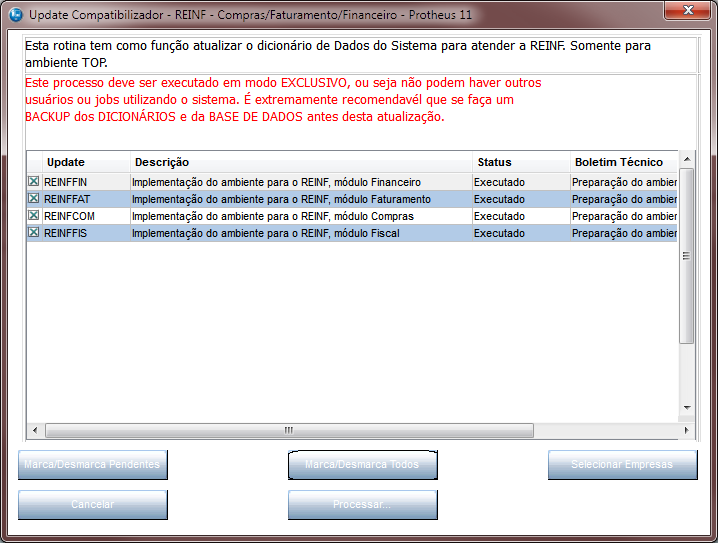The height and width of the screenshot is (543, 718).
Task: Click Boletim Técnico cell of REINFFIS row
Action: 624,233
